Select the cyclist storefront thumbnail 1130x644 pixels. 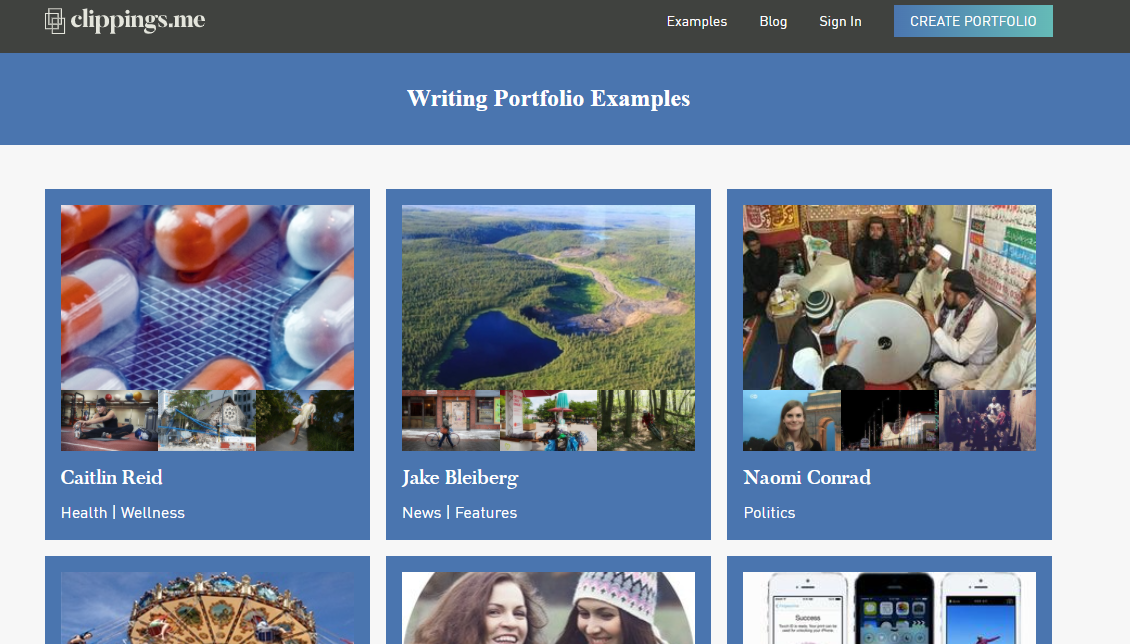tap(450, 421)
